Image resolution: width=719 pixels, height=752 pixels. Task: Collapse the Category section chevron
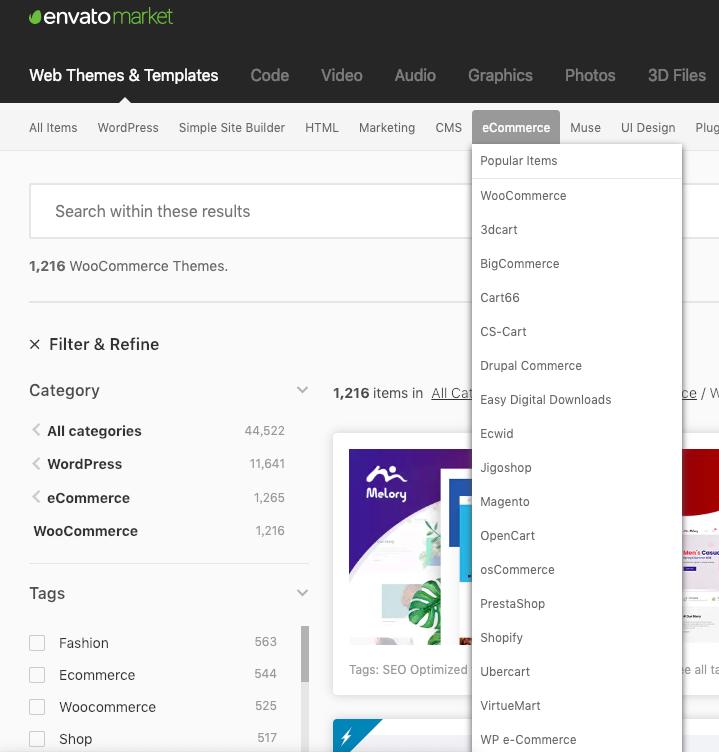[302, 390]
